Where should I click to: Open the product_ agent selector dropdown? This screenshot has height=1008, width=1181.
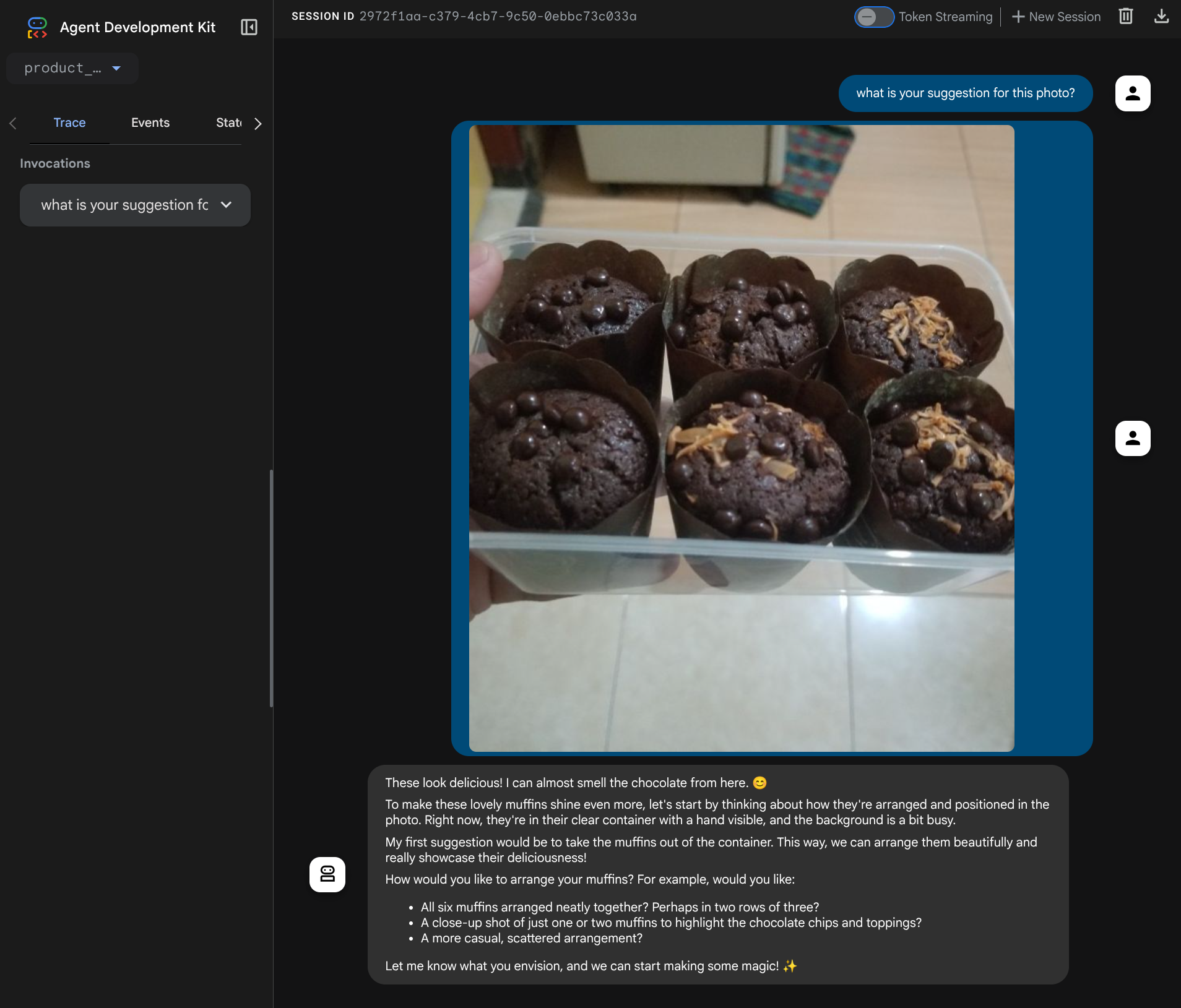72,68
